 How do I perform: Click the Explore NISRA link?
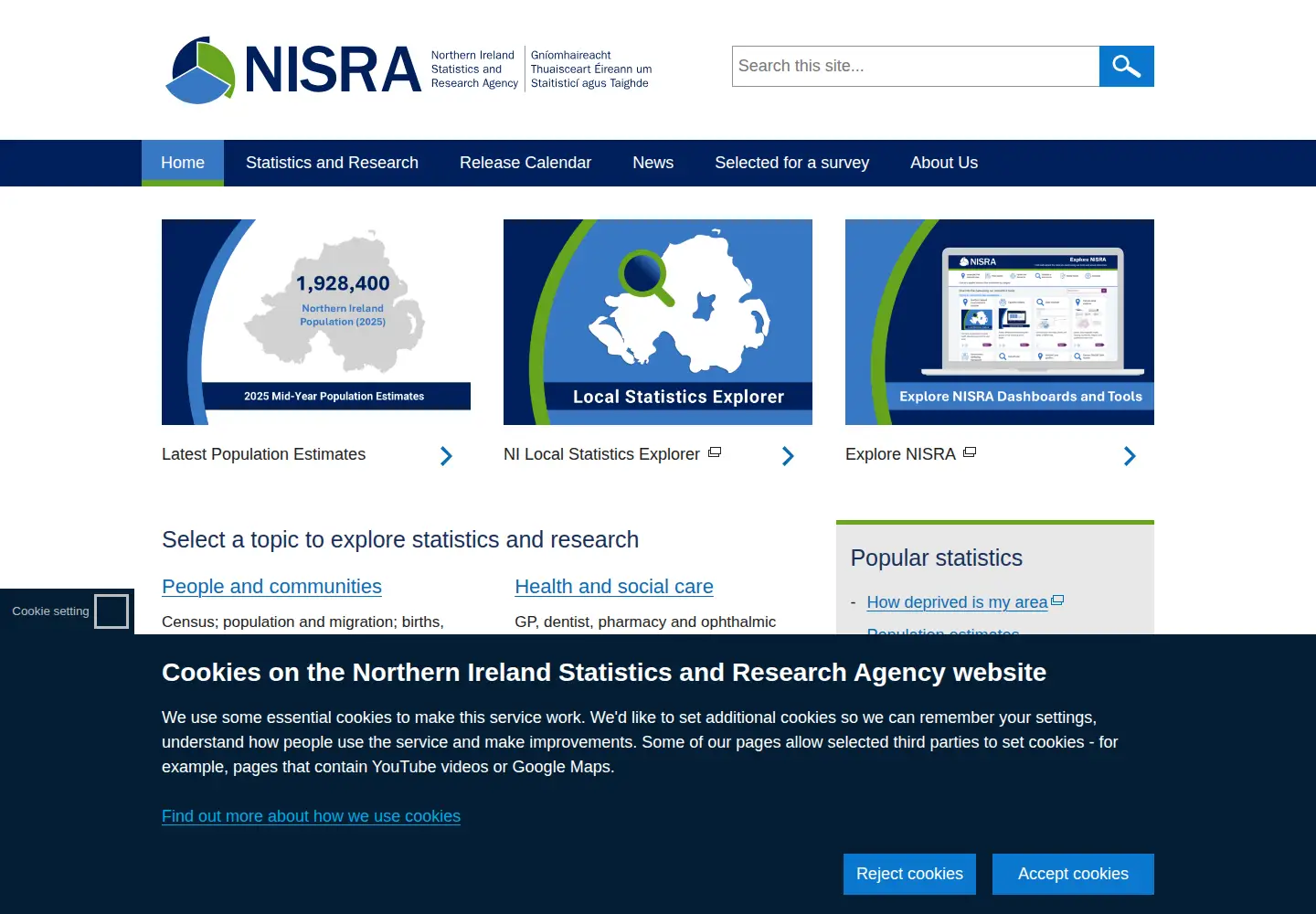point(900,454)
